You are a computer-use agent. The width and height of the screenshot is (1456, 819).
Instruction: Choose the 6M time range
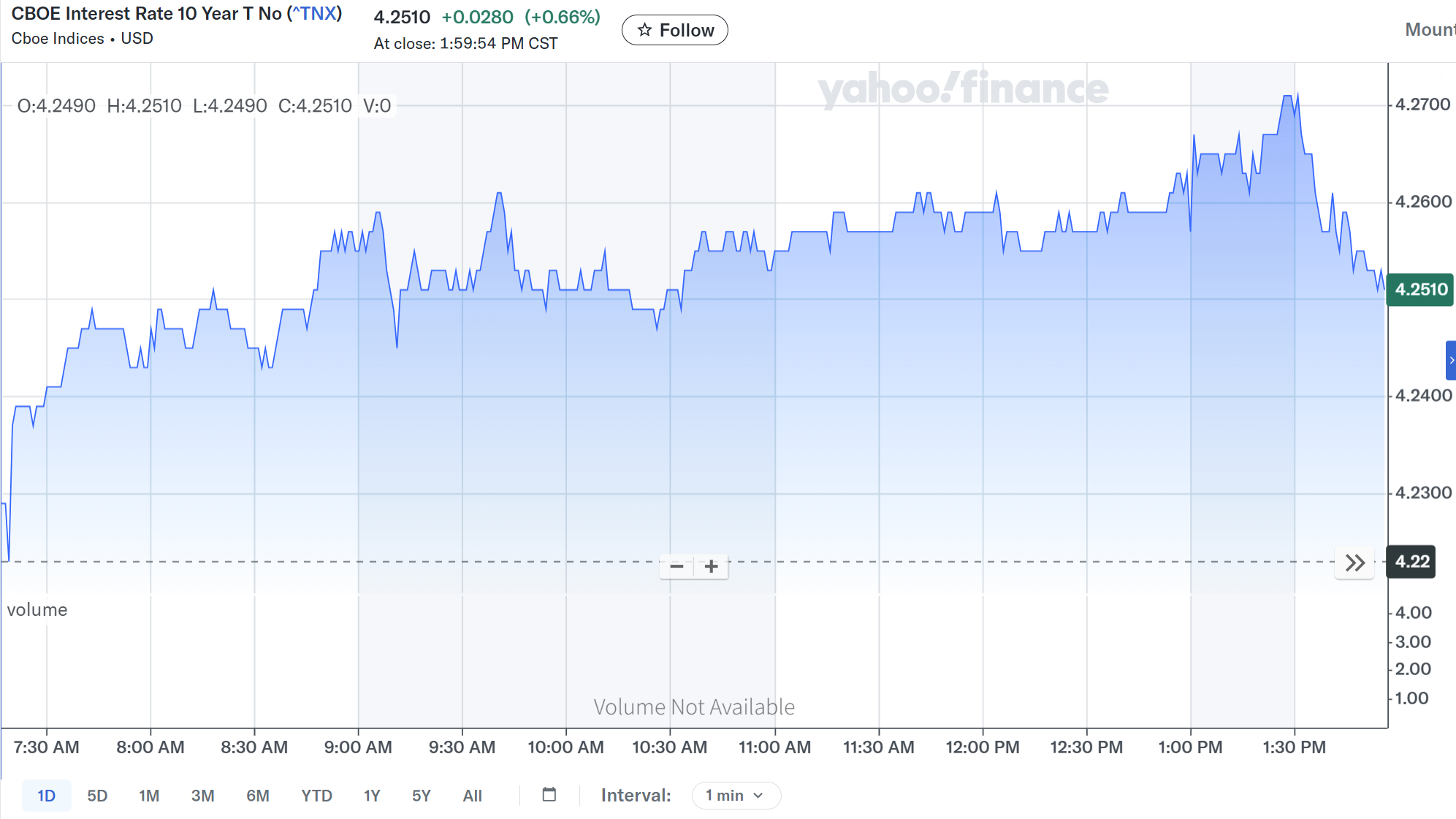[x=257, y=796]
